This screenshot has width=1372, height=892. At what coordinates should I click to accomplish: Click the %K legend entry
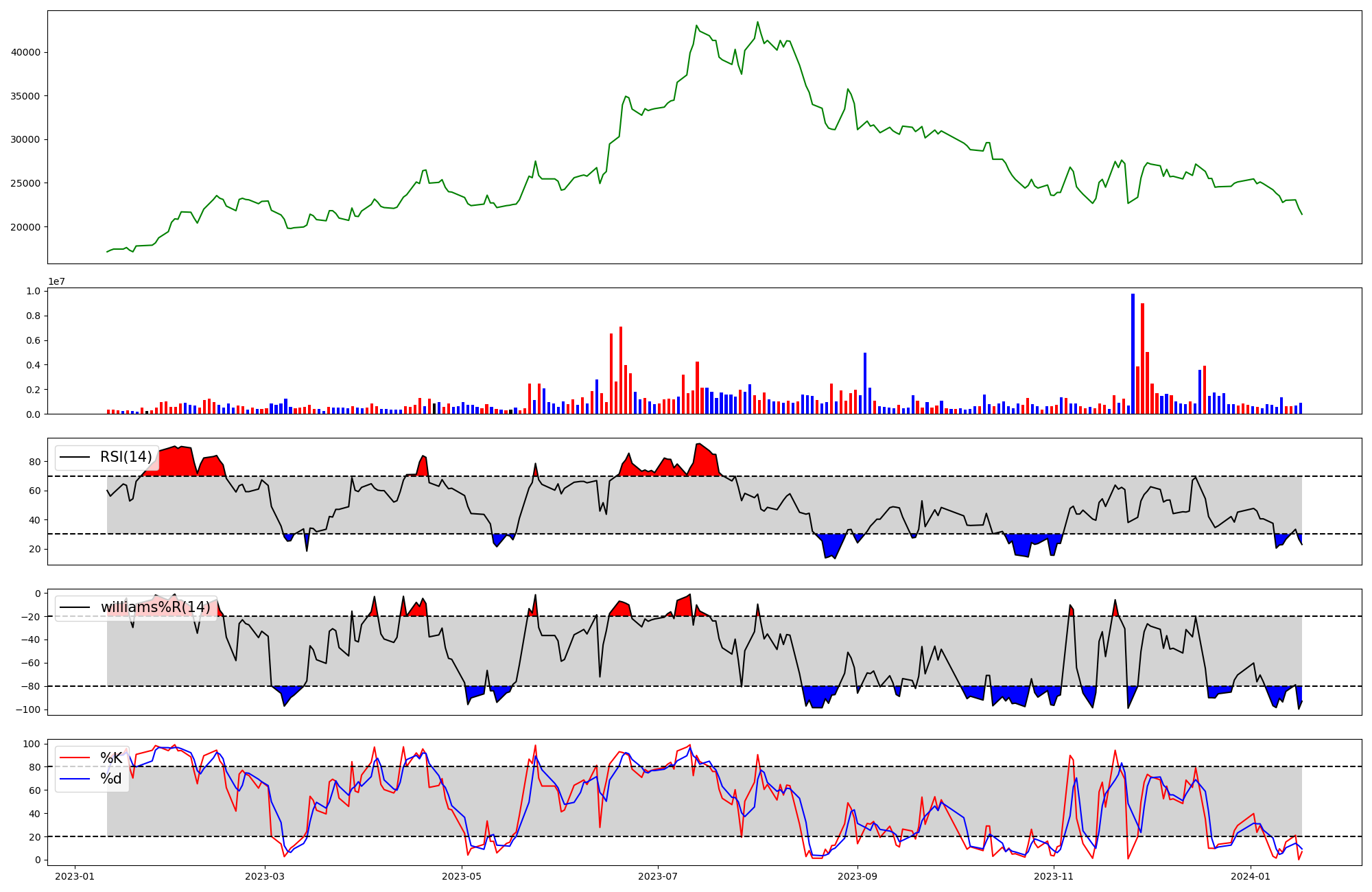pos(111,758)
